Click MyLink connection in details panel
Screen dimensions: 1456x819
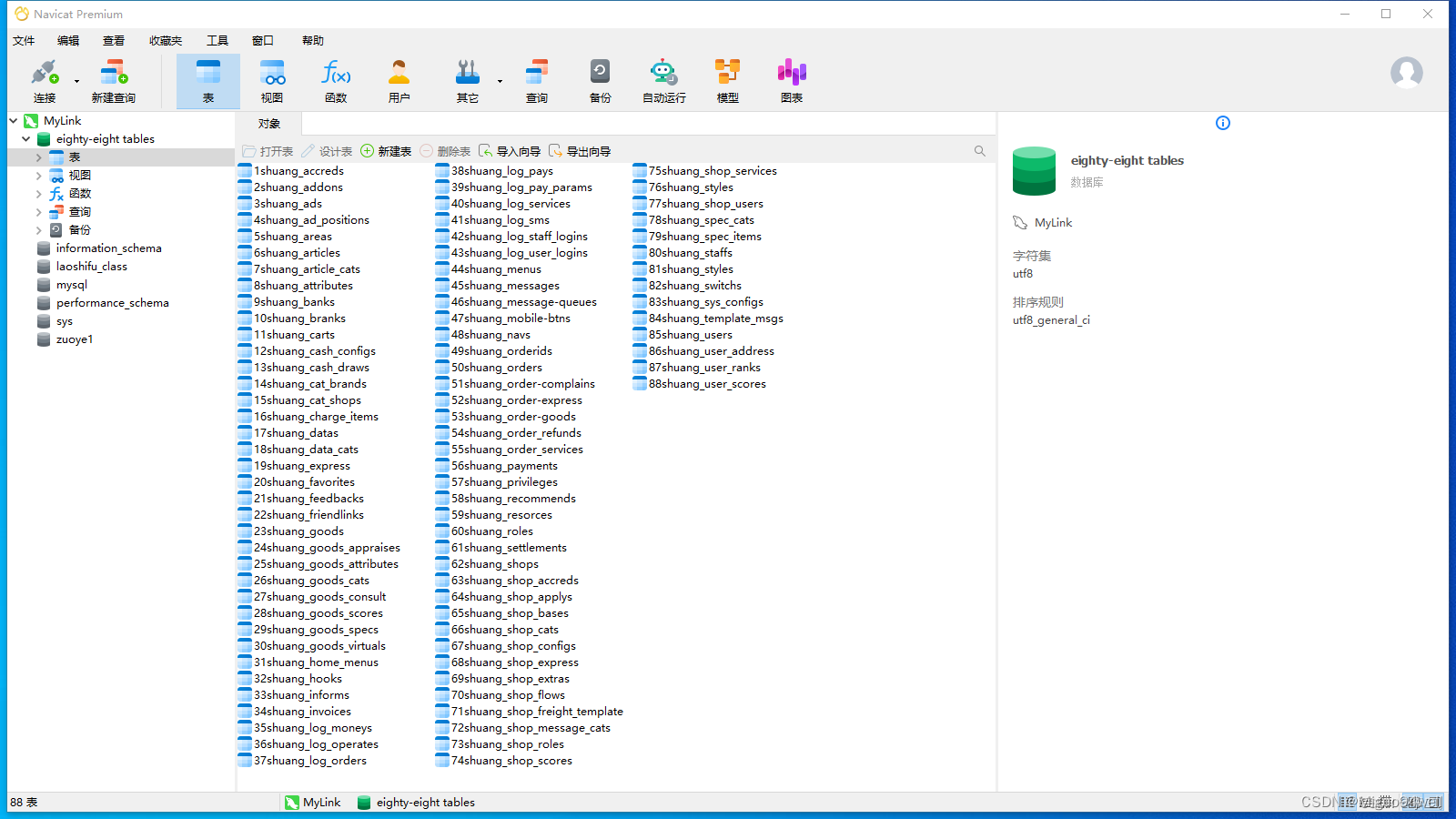1043,222
